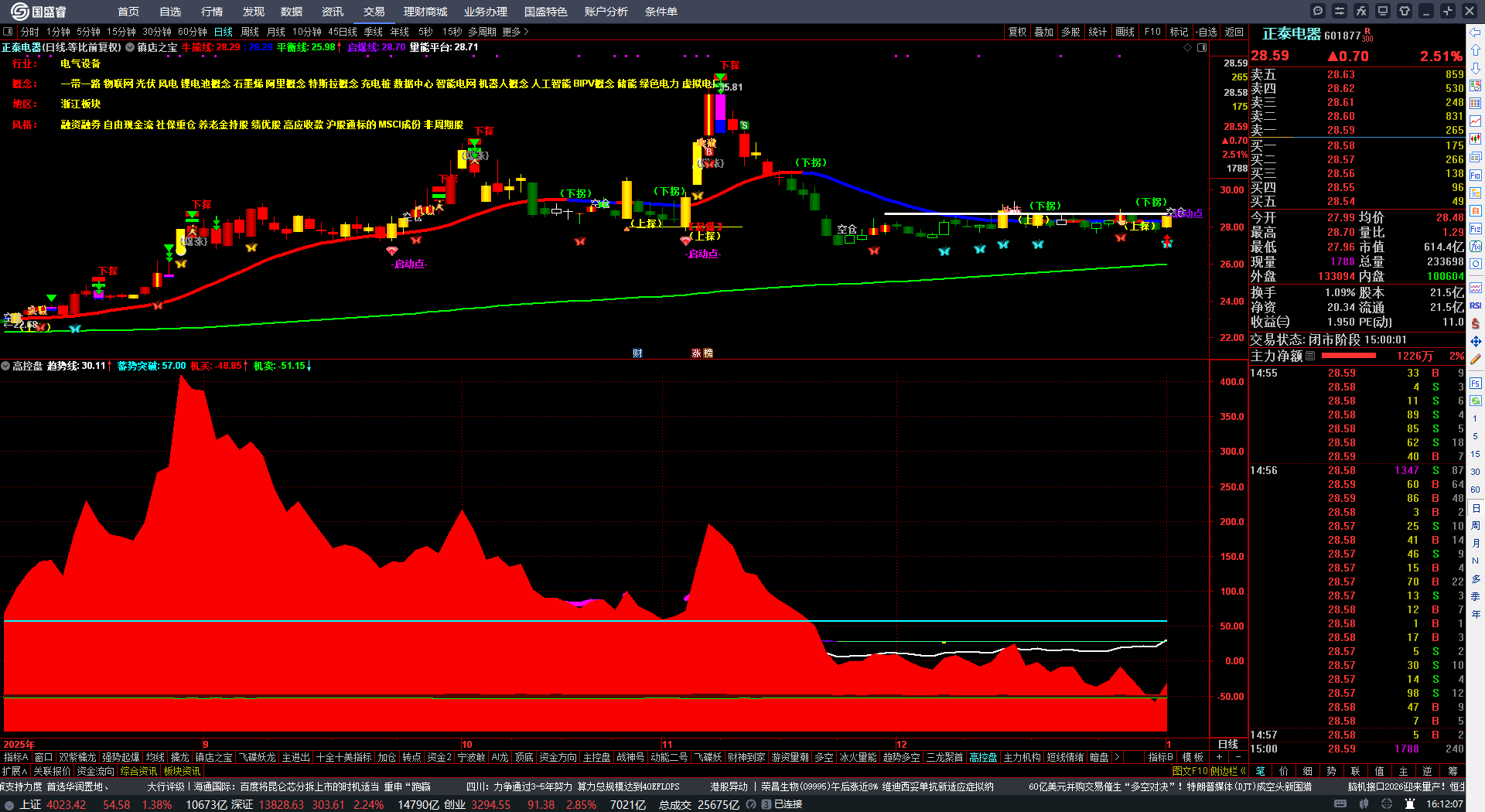Click the 筹 chip distribution tab
The height and width of the screenshot is (812, 1485).
(x=1453, y=771)
